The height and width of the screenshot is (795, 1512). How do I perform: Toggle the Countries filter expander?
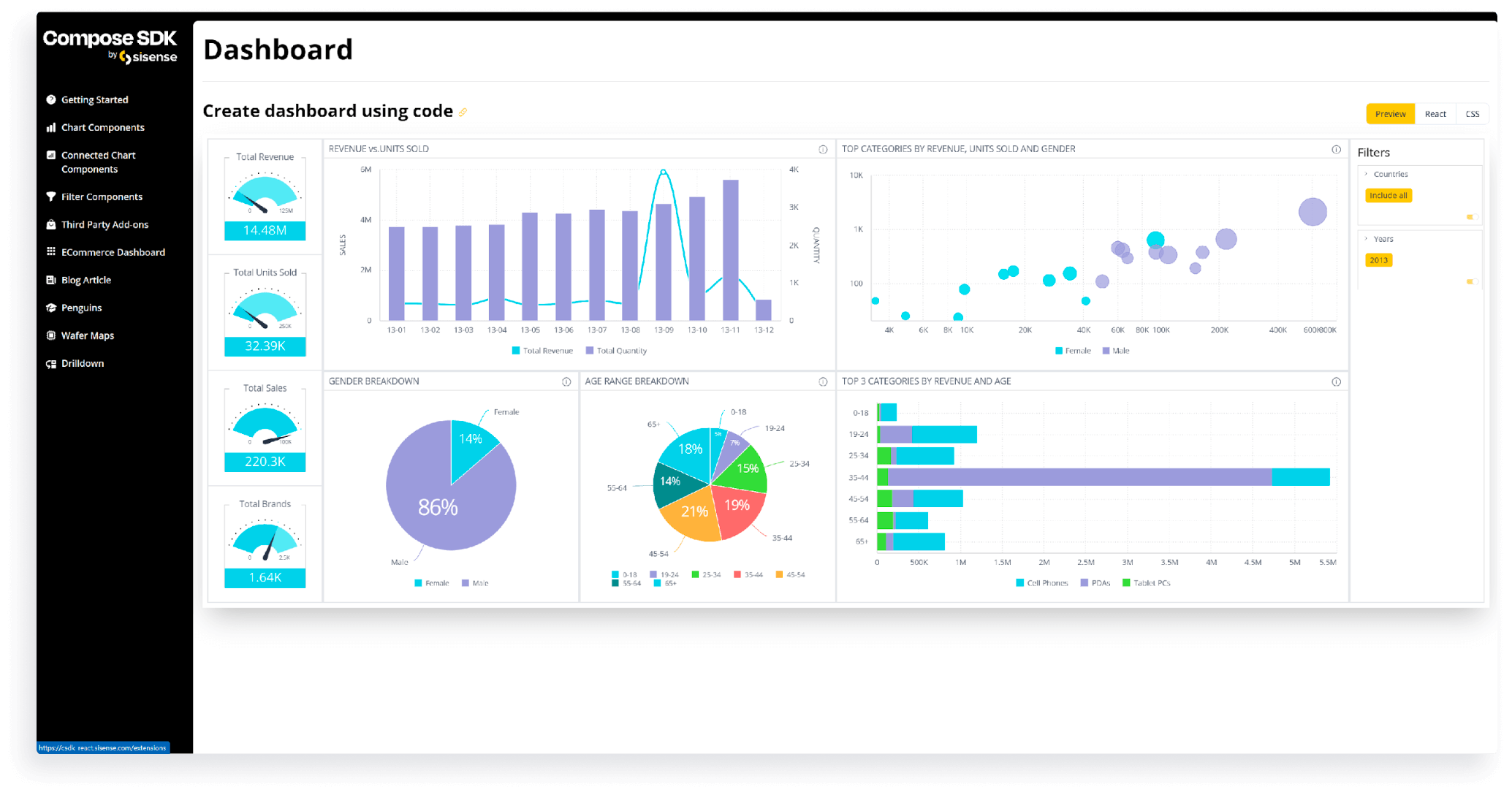[x=1366, y=174]
